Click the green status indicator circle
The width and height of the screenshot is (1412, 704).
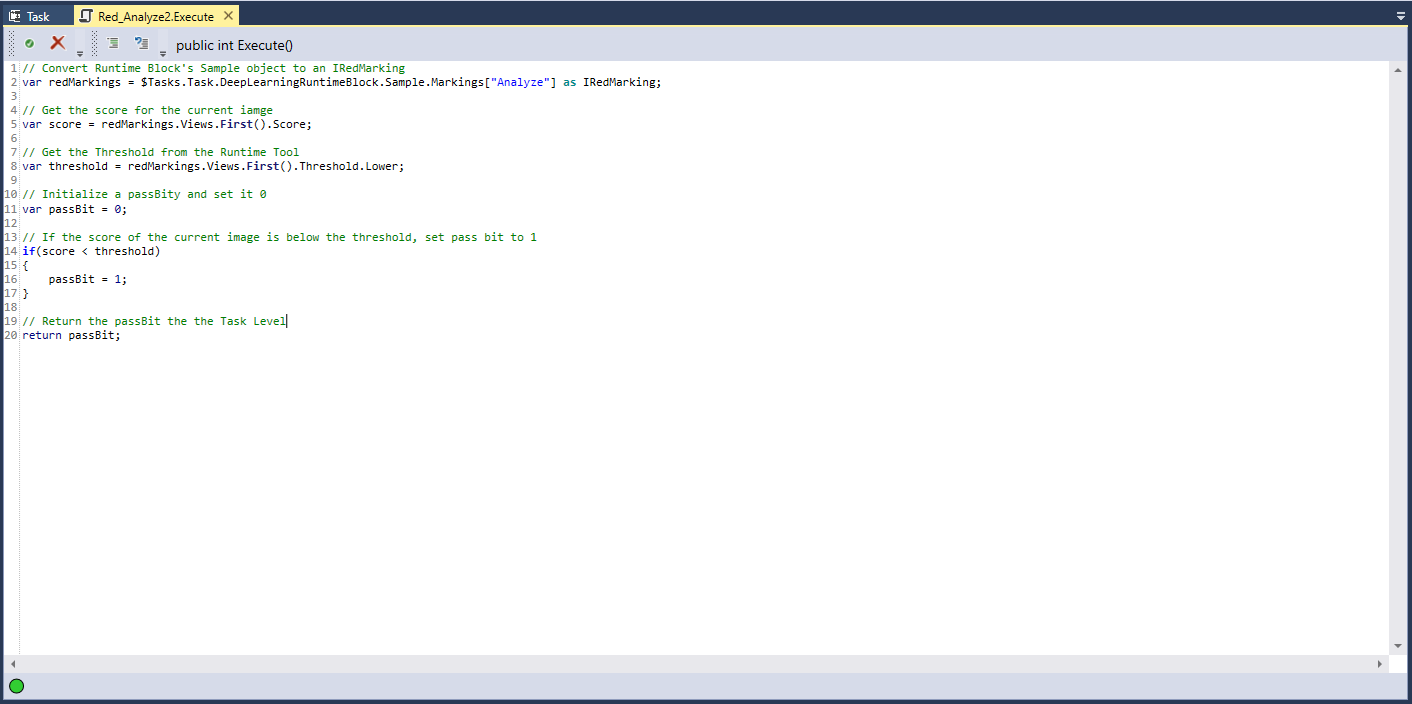17,686
